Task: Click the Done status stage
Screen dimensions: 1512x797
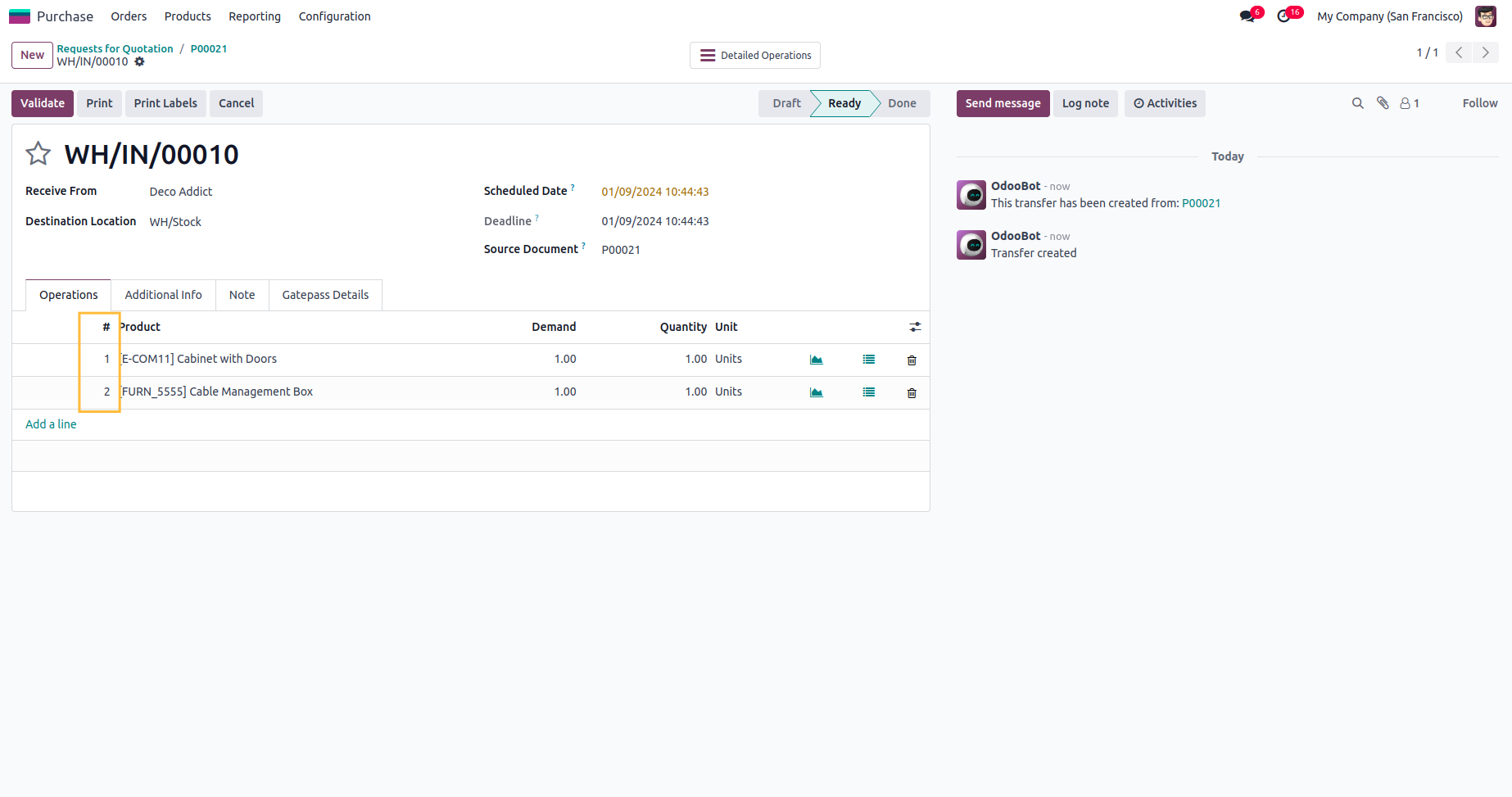Action: pyautogui.click(x=901, y=103)
